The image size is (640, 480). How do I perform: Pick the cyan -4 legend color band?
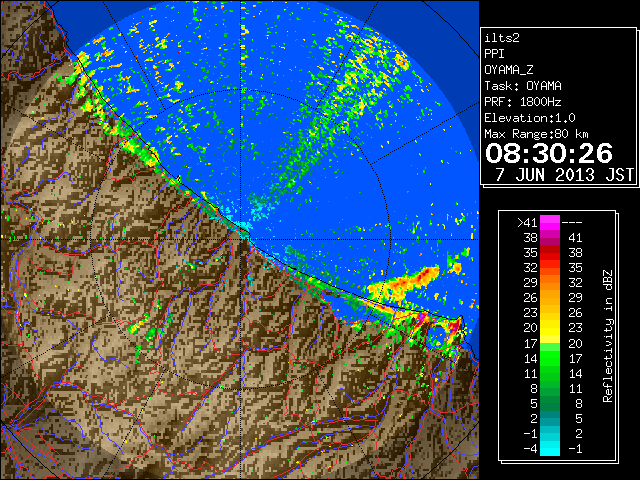coord(550,449)
